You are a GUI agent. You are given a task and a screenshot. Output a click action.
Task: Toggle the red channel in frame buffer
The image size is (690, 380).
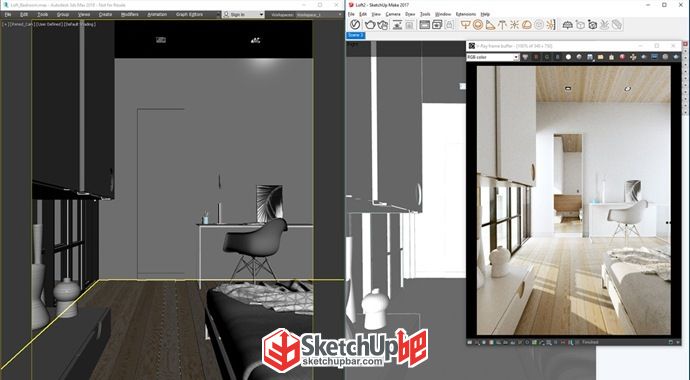(x=536, y=57)
